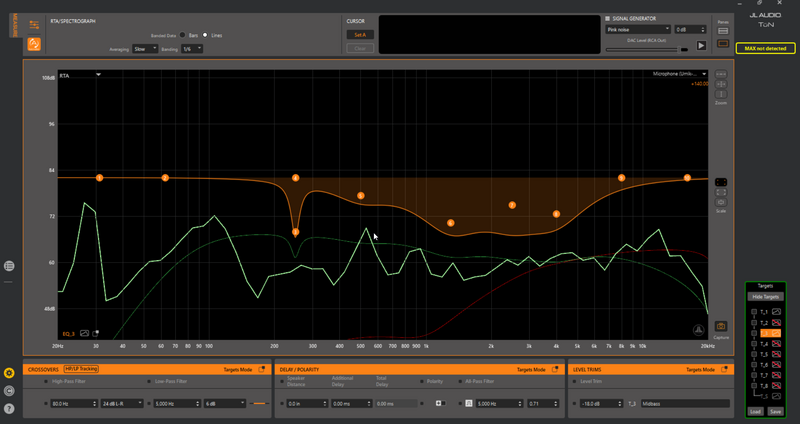Select the top Scale icon

721,182
